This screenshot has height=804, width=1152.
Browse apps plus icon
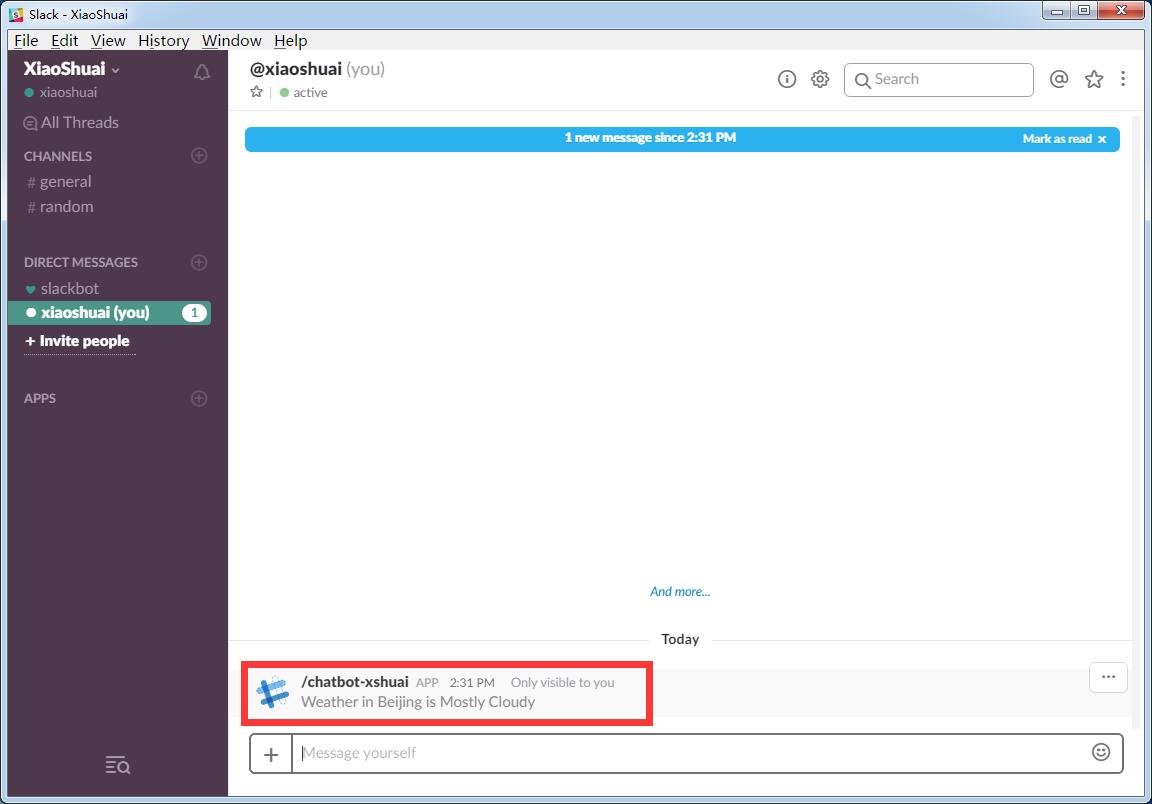click(x=199, y=398)
